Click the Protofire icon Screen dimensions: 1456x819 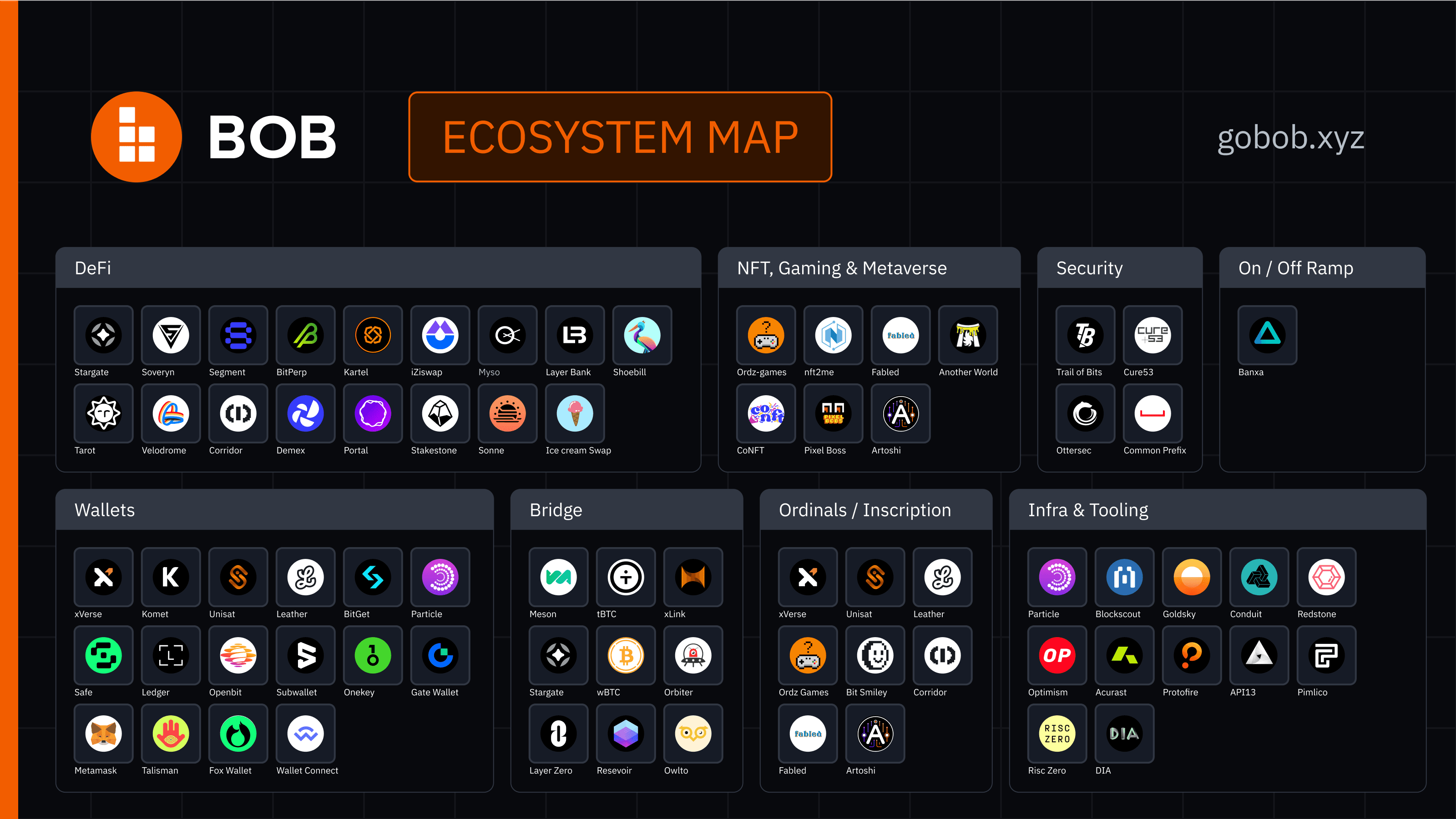[1192, 655]
